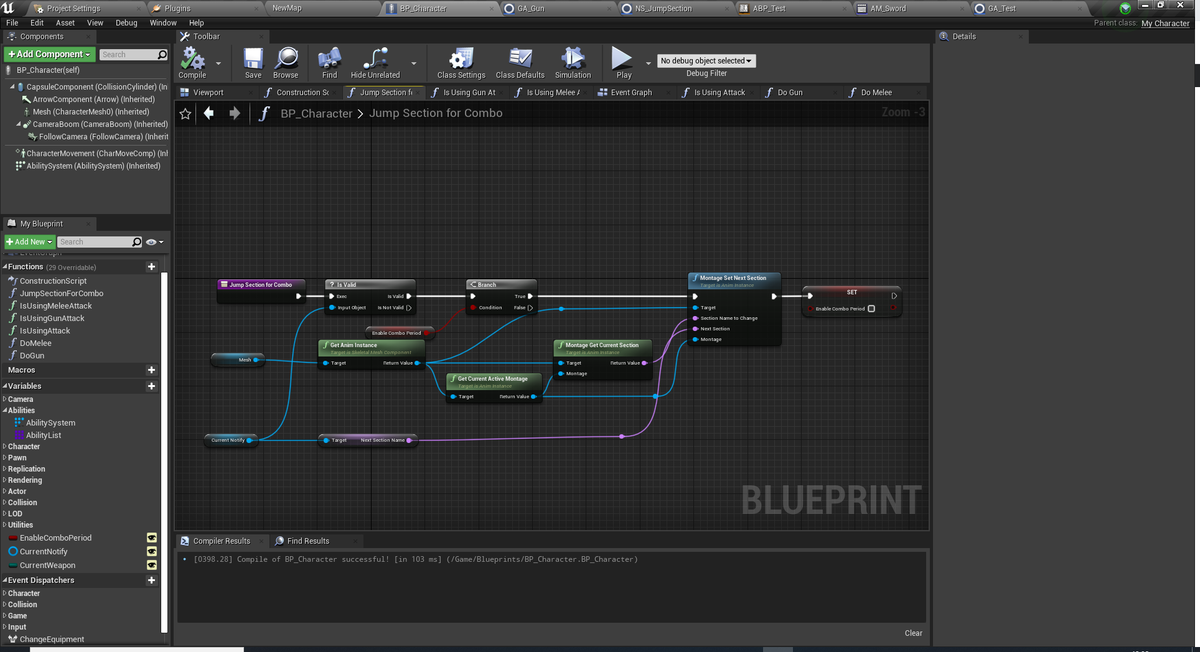1200x652 pixels.
Task: Click the search magnifier in Components panel
Action: [162, 54]
